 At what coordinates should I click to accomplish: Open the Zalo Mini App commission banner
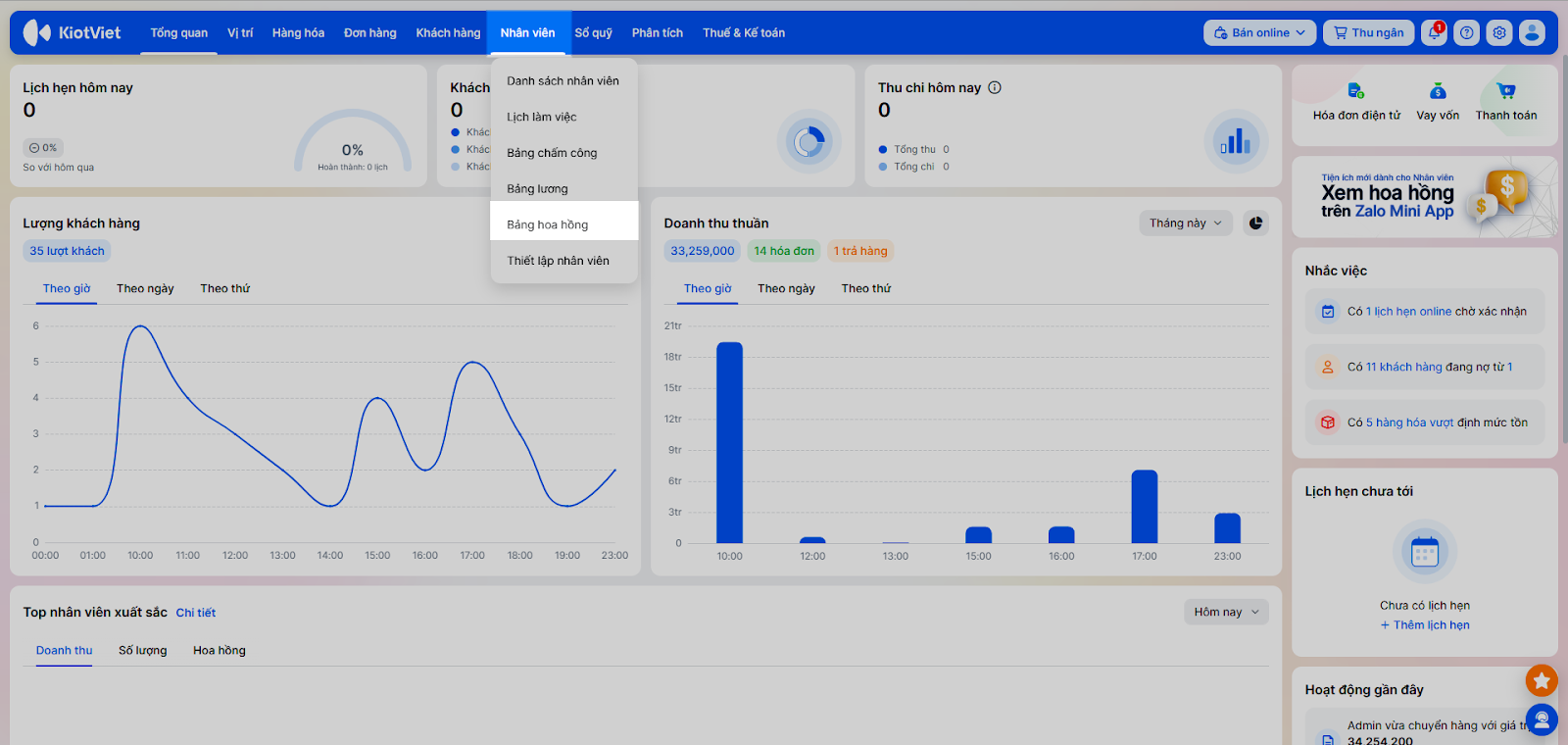tap(1424, 197)
